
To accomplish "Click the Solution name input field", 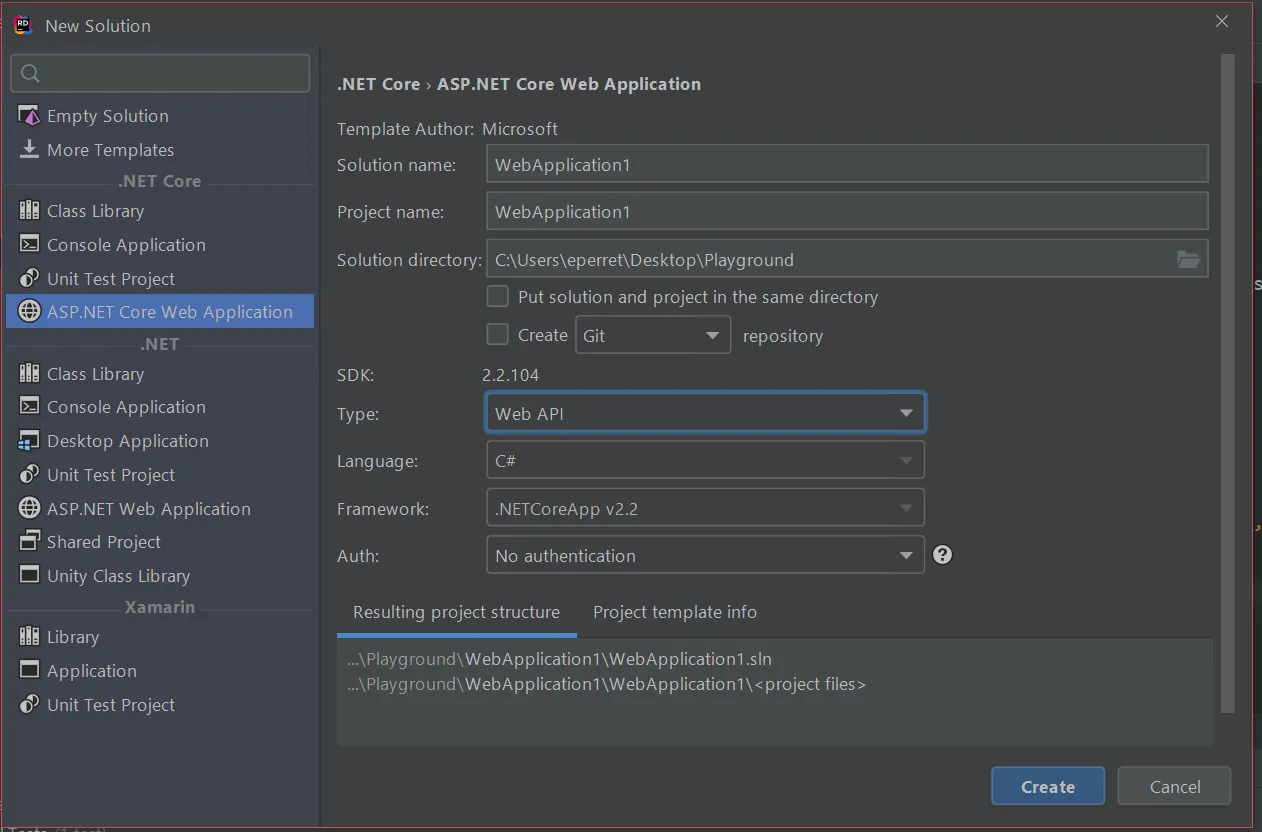I will [846, 165].
